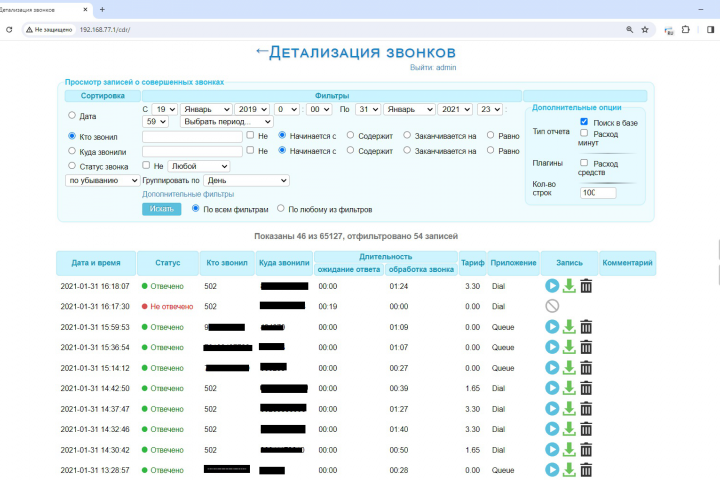Download recording of 14:42:50 call
Screen dimensions: 720x480
click(x=569, y=388)
